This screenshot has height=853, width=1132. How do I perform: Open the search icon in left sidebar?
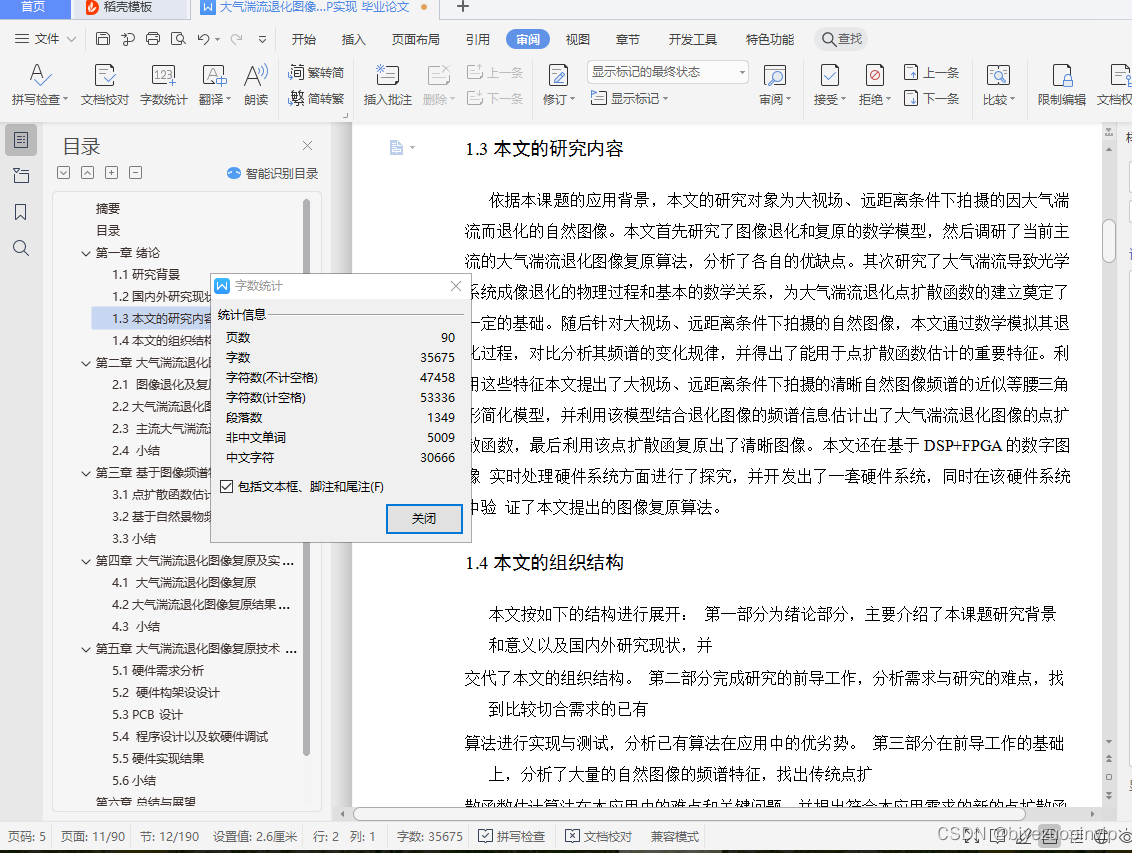pyautogui.click(x=21, y=247)
